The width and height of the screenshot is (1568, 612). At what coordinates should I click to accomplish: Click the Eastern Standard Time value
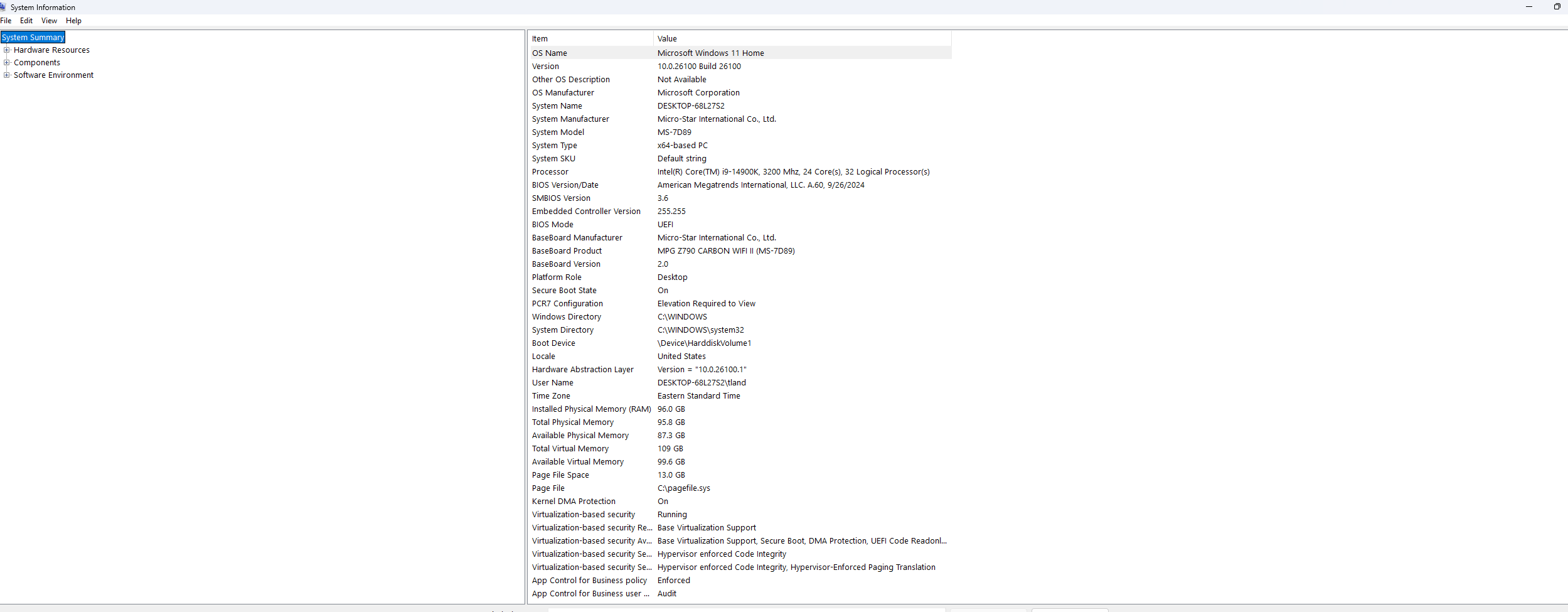click(699, 396)
